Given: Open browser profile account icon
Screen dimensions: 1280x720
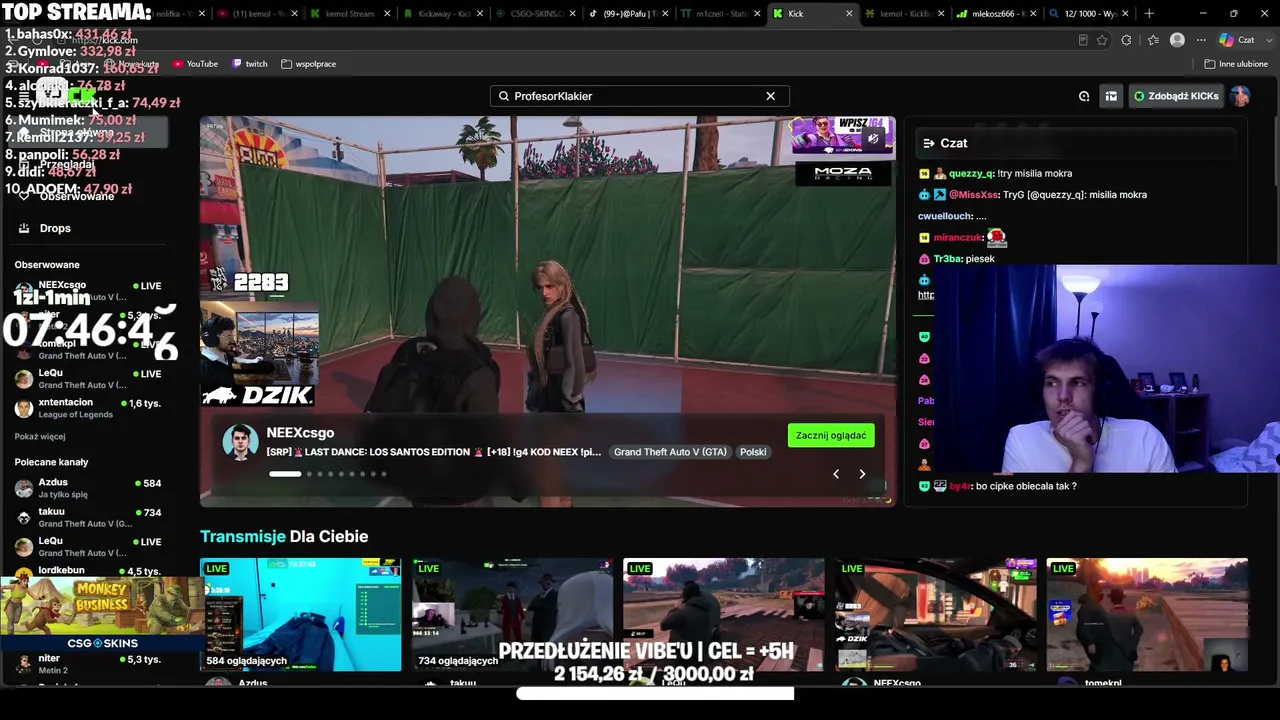Looking at the screenshot, I should click(1177, 40).
